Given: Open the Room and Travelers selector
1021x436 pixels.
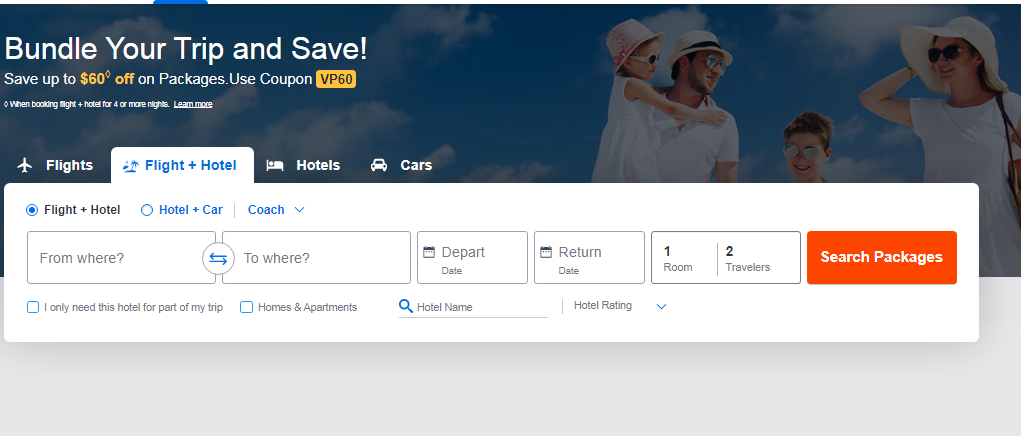Looking at the screenshot, I should [725, 258].
